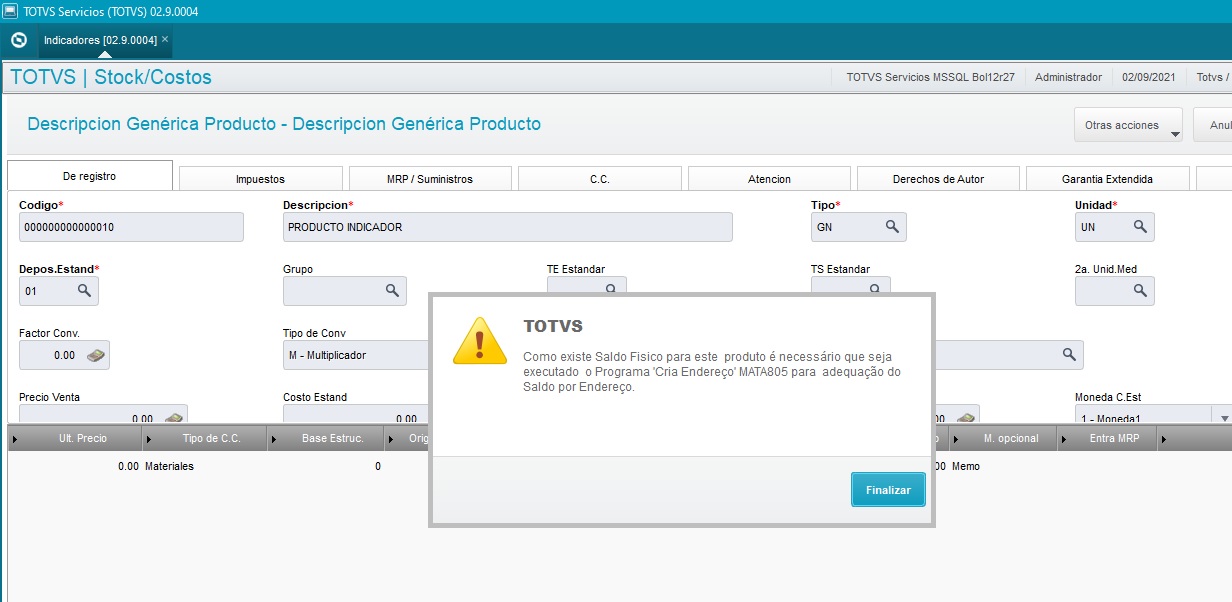This screenshot has height=602, width=1232.
Task: Switch to the De registro tab
Action: pos(89,176)
